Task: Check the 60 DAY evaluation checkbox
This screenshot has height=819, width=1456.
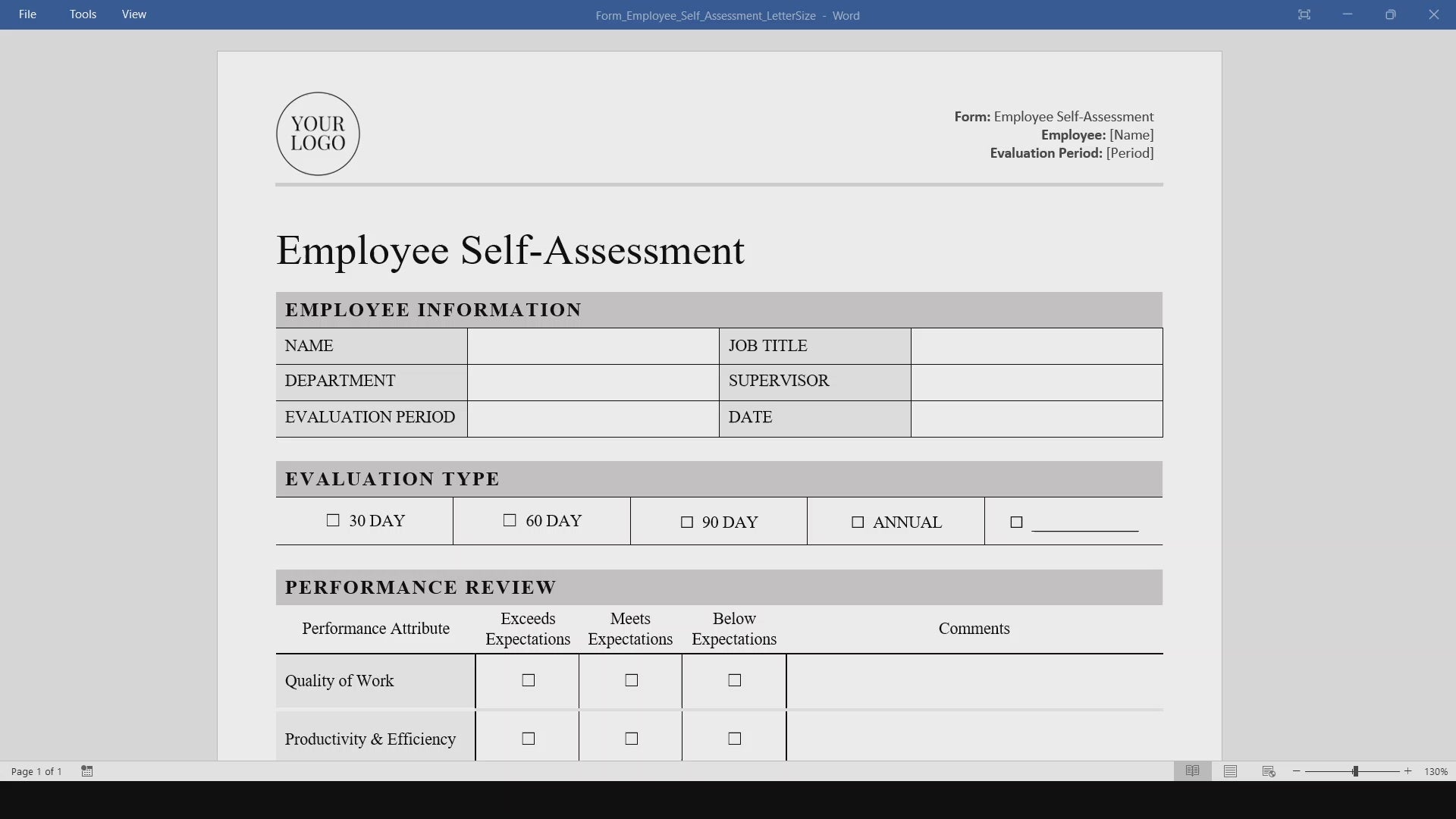Action: click(510, 520)
